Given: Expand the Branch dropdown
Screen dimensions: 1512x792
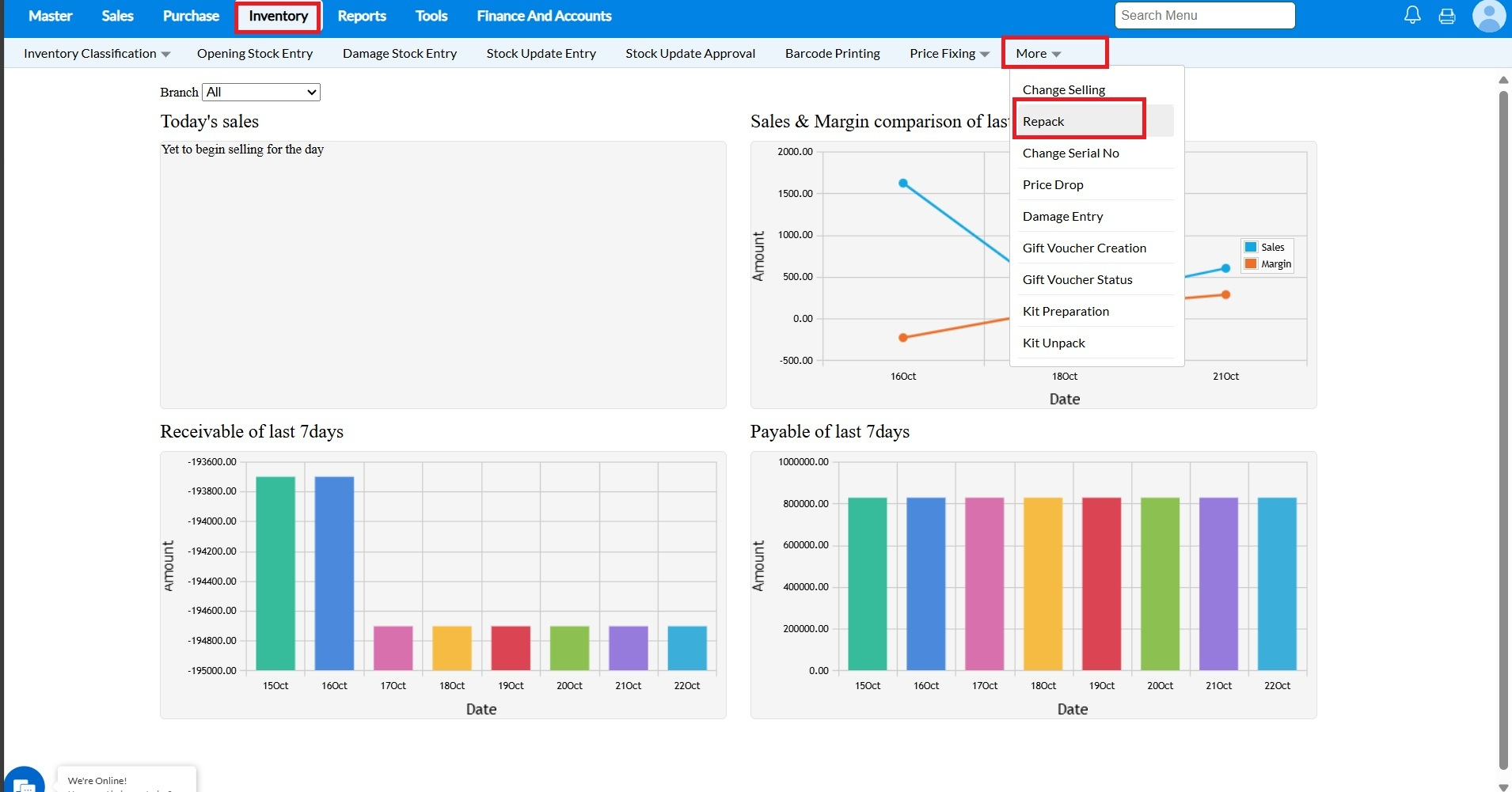Looking at the screenshot, I should [x=261, y=93].
